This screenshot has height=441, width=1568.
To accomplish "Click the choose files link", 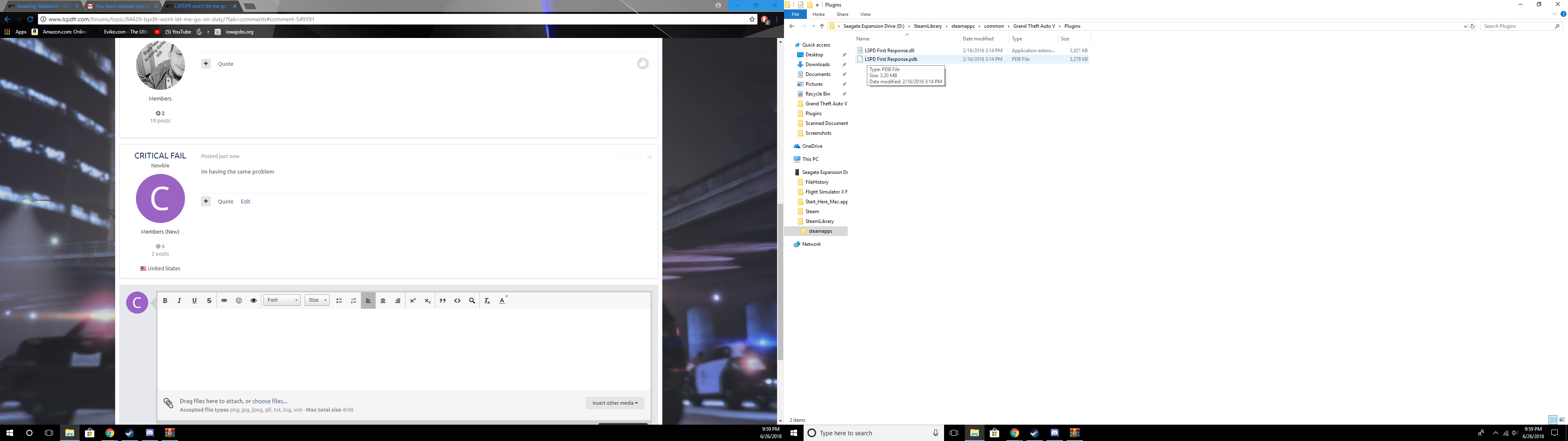I will pyautogui.click(x=269, y=401).
